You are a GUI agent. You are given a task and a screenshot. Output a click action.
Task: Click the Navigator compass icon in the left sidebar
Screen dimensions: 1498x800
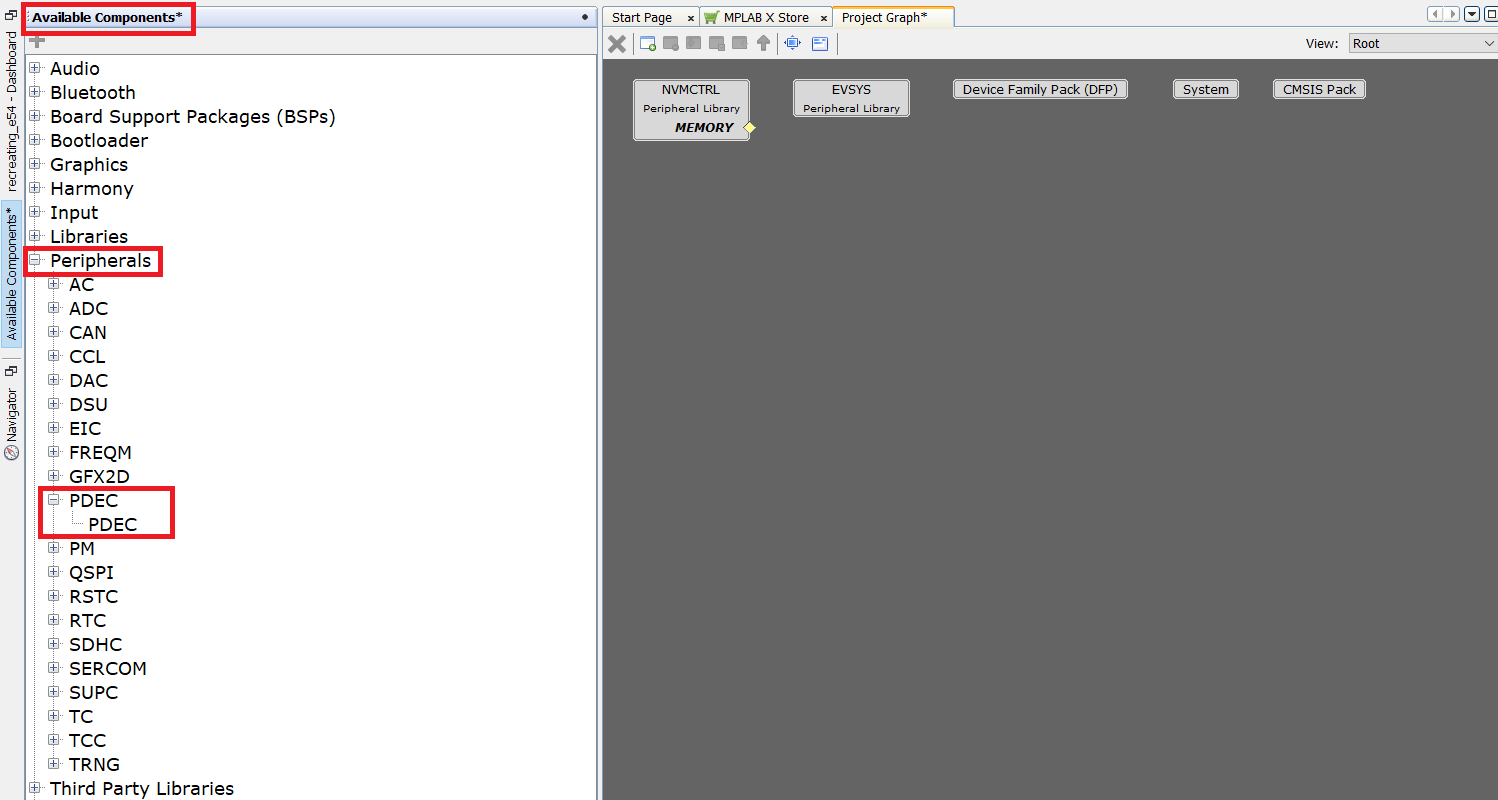pyautogui.click(x=10, y=453)
